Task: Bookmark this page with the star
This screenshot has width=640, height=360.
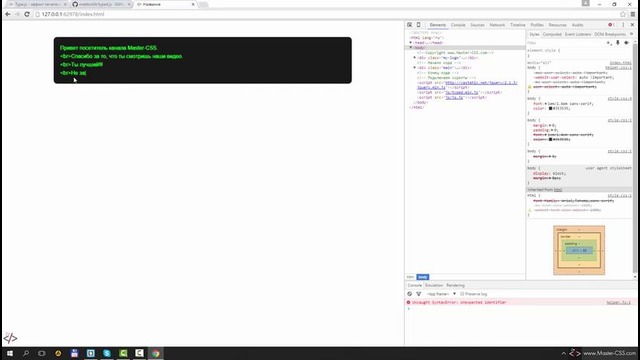Action: tap(623, 14)
